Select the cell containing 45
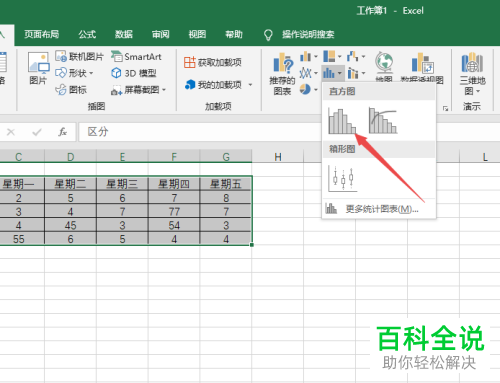 (70, 225)
